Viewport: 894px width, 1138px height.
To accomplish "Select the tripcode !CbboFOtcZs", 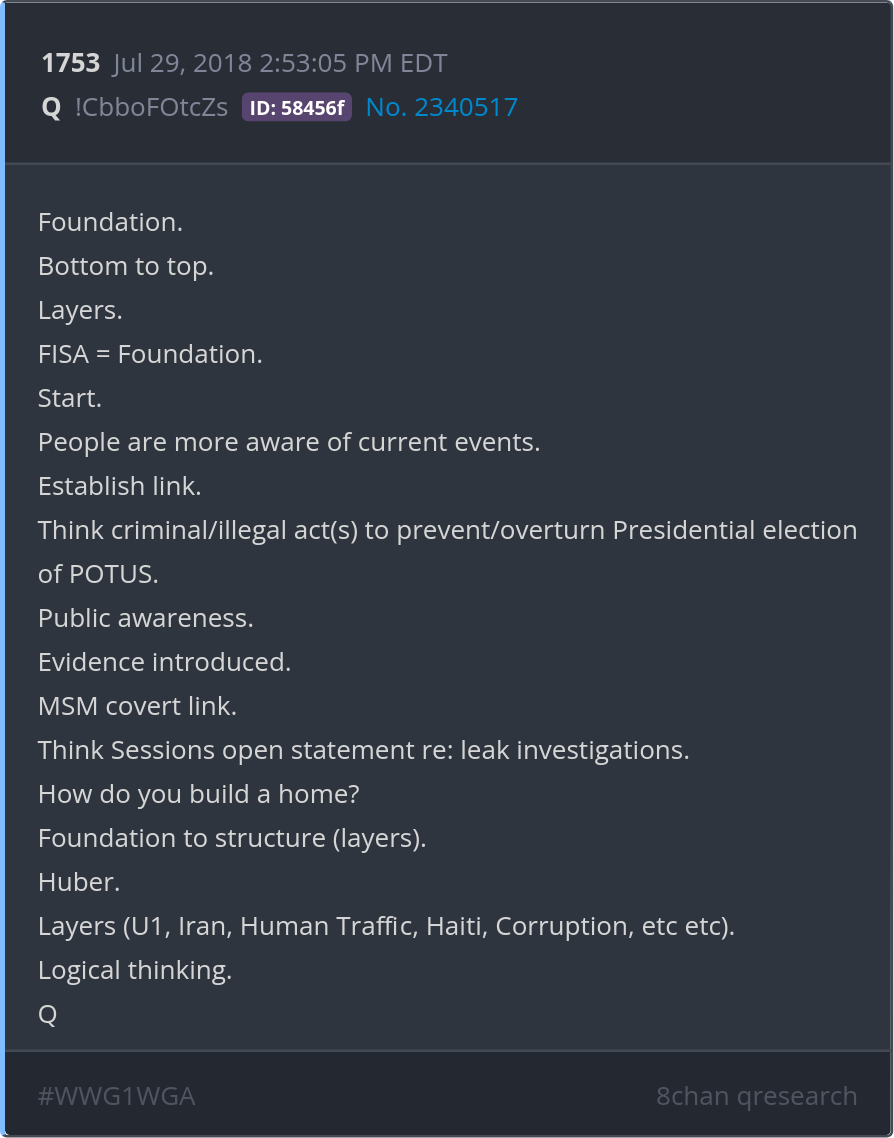I will (x=151, y=108).
